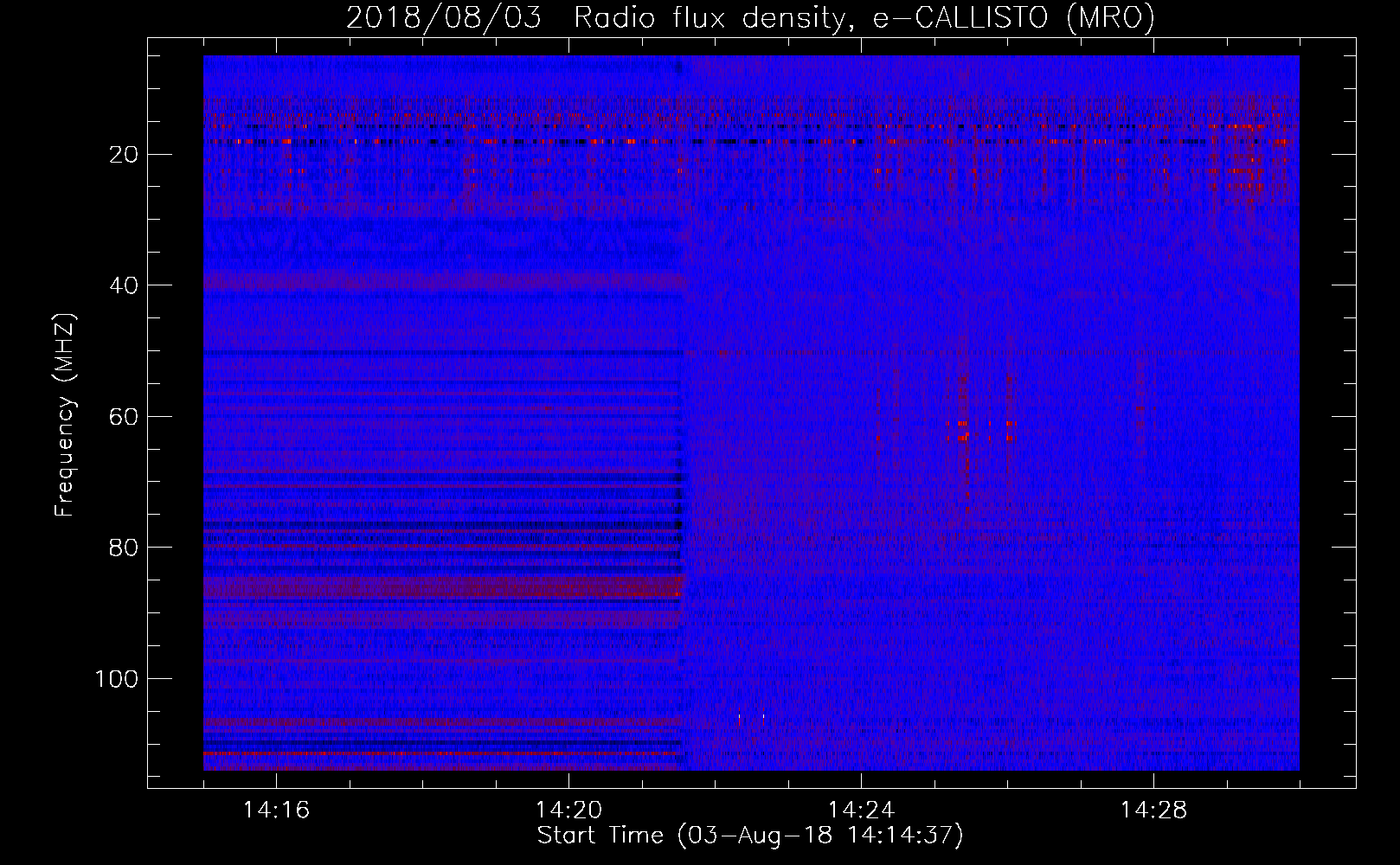This screenshot has width=1400, height=865.
Task: Click the 20 MHz frequency tick label
Action: click(x=124, y=155)
